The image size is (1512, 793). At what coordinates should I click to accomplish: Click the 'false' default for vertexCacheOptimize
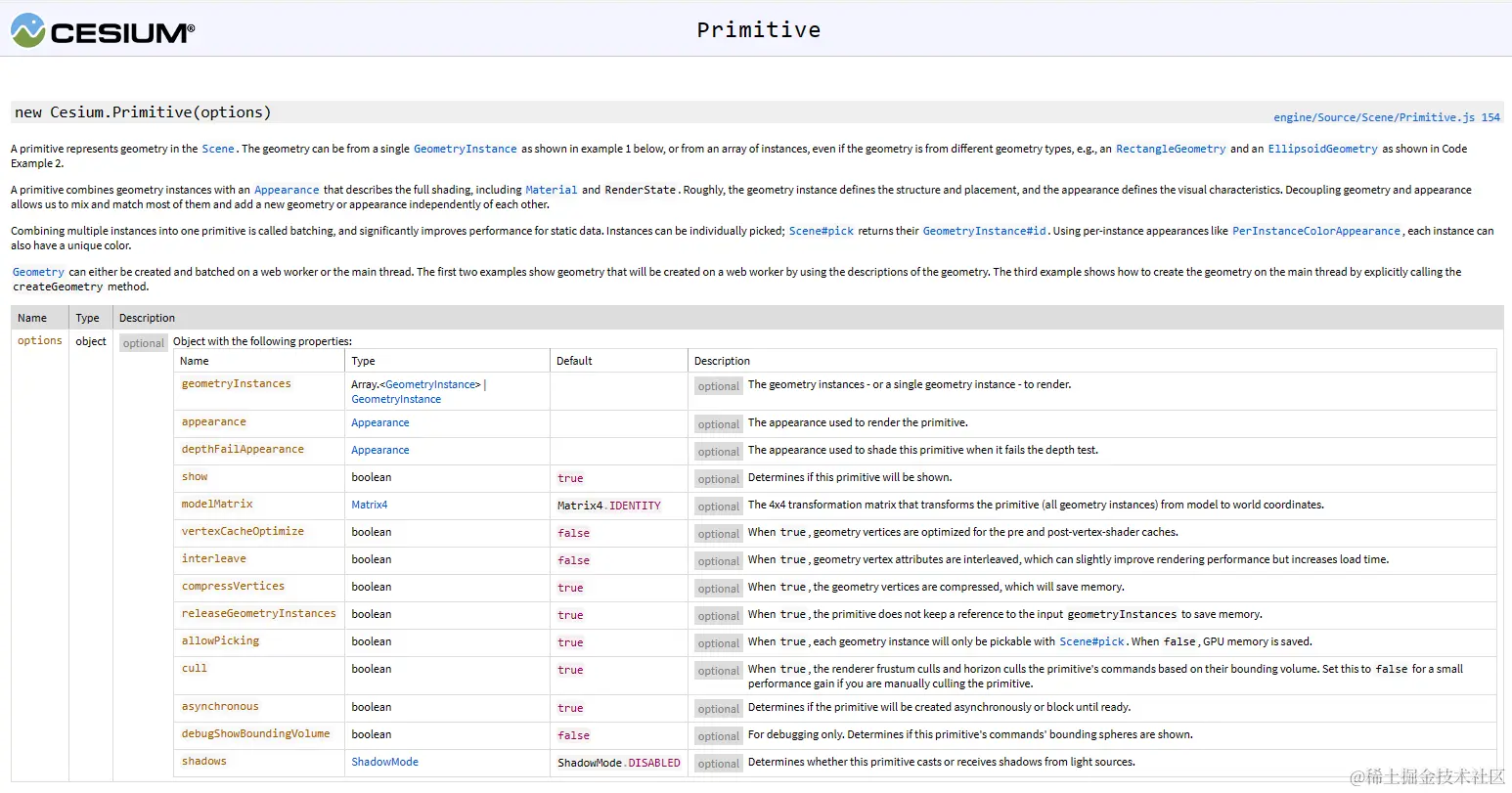tap(574, 533)
